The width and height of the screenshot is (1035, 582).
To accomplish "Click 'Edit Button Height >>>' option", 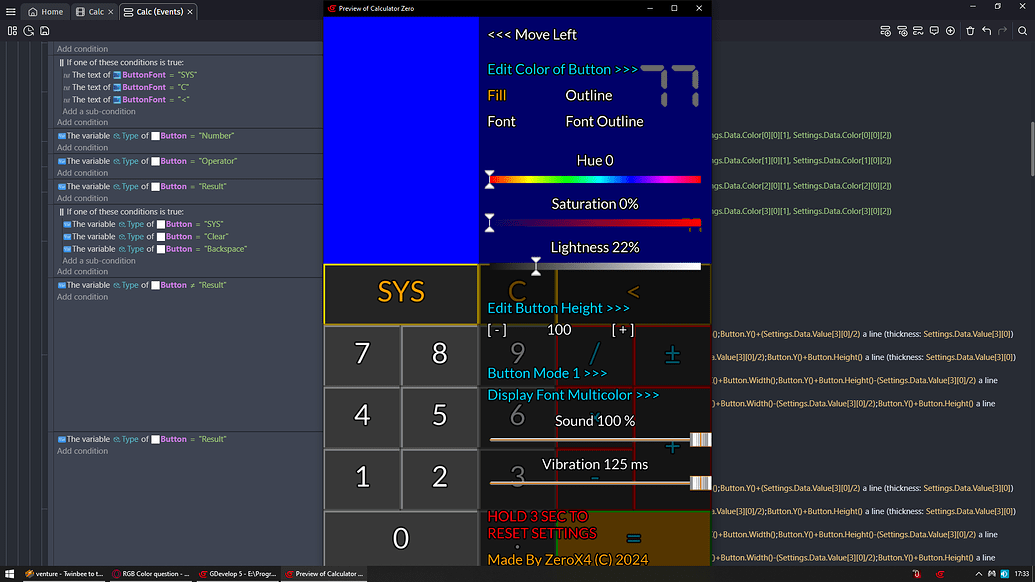I will tap(558, 308).
